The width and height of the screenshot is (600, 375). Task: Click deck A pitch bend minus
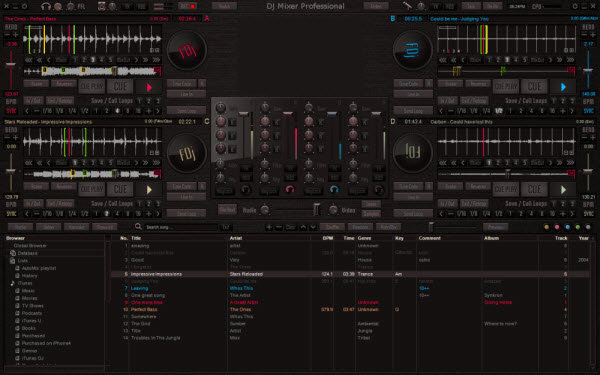pos(7,35)
